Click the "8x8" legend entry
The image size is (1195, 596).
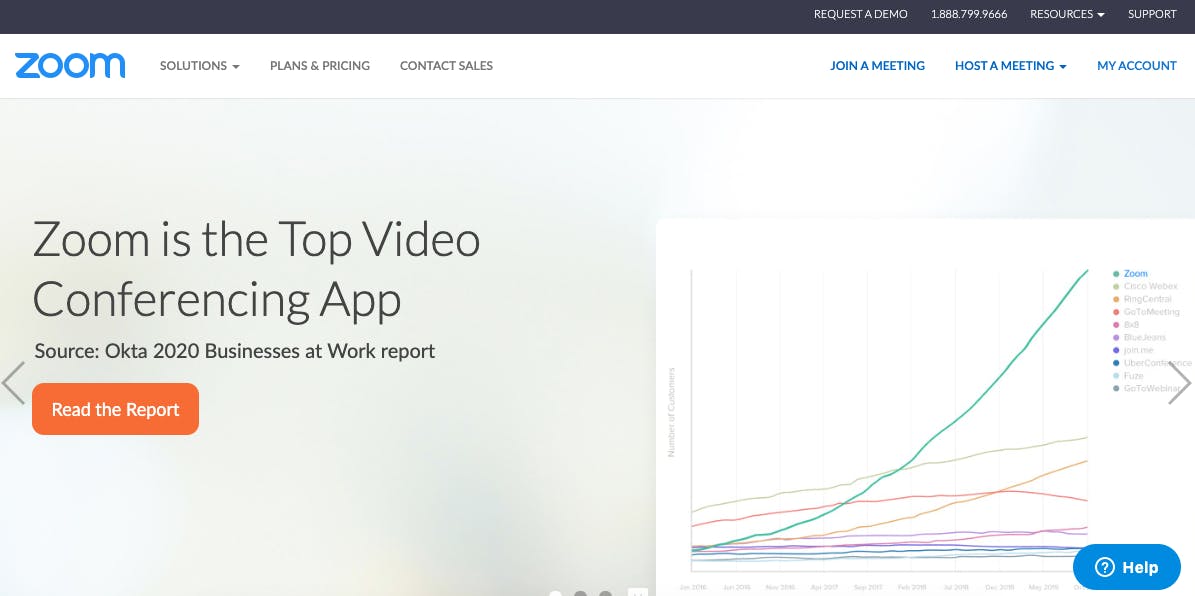(1126, 325)
